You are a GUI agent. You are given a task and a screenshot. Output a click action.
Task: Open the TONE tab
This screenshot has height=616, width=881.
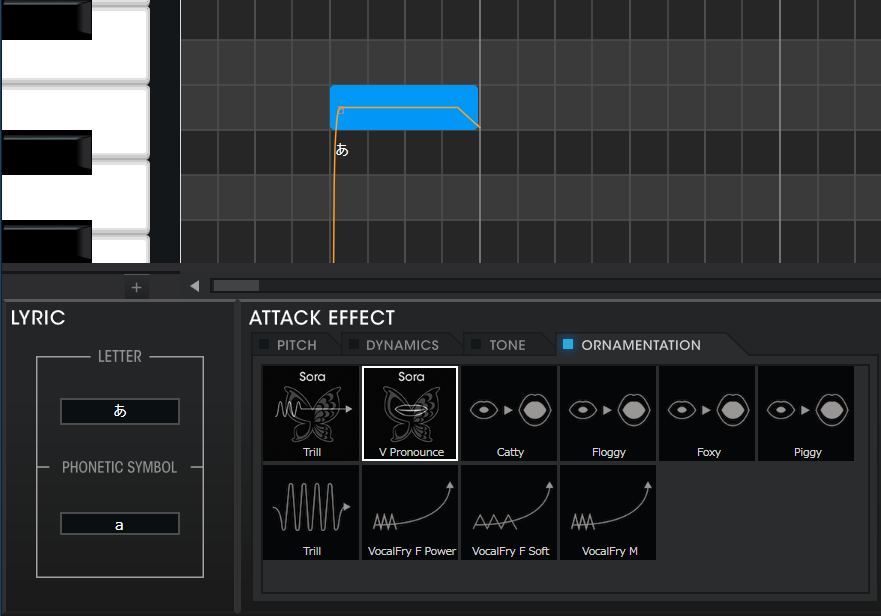click(507, 345)
